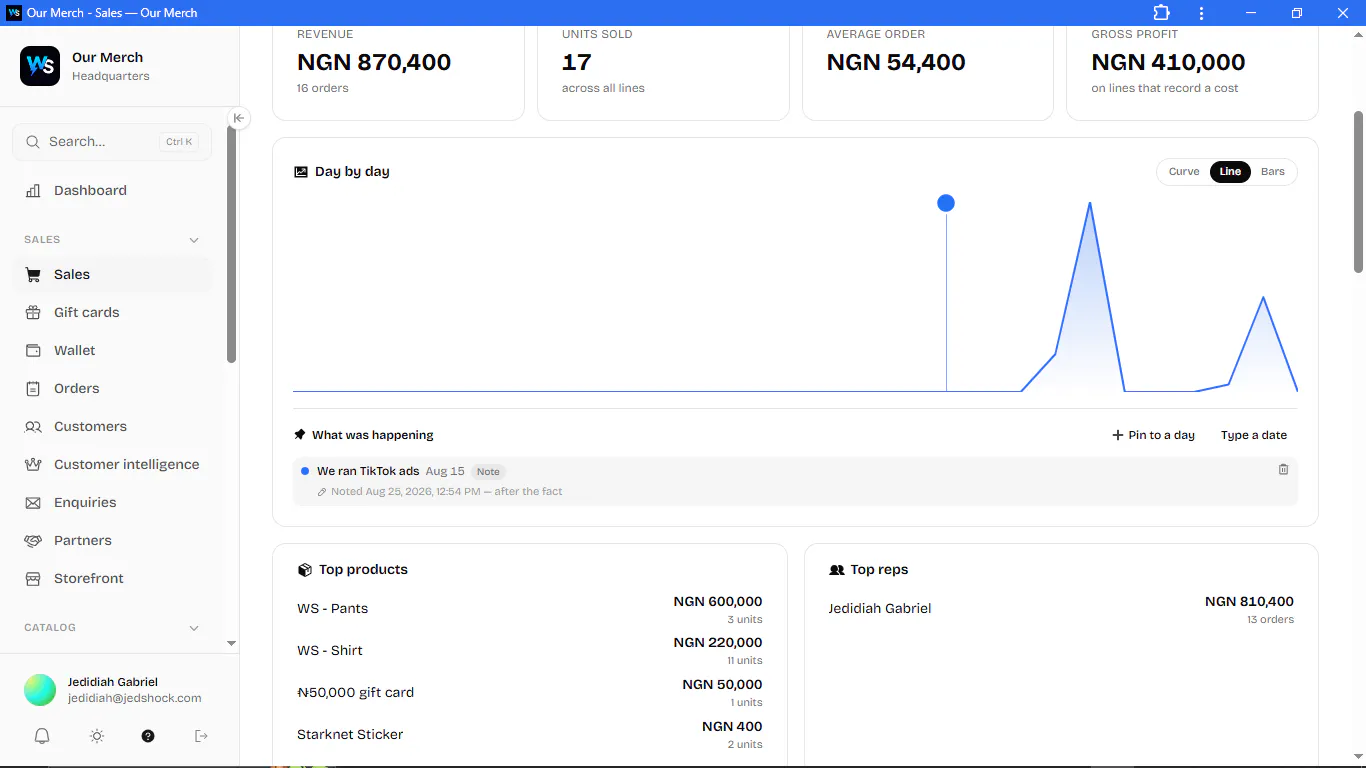Click the sign-out icon

201,736
